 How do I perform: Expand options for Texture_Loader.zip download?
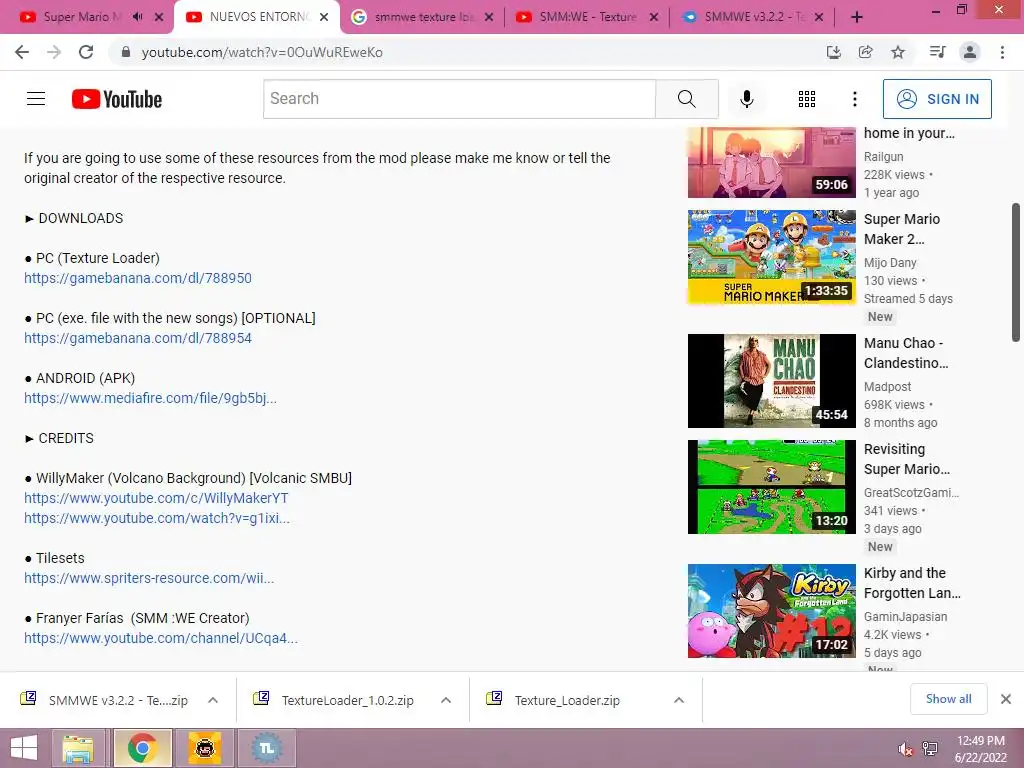679,700
